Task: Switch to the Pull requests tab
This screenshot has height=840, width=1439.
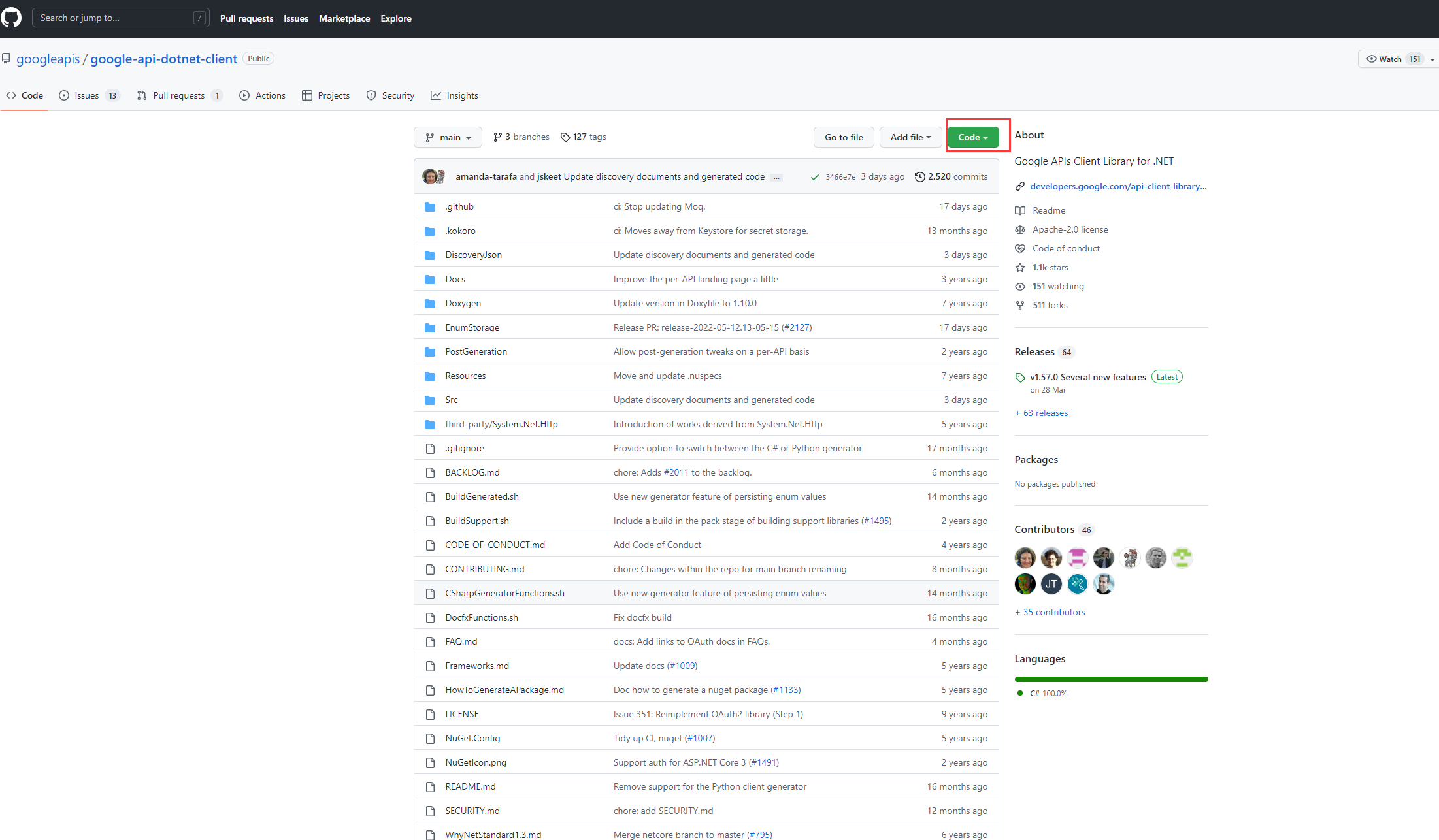Action: tap(180, 95)
